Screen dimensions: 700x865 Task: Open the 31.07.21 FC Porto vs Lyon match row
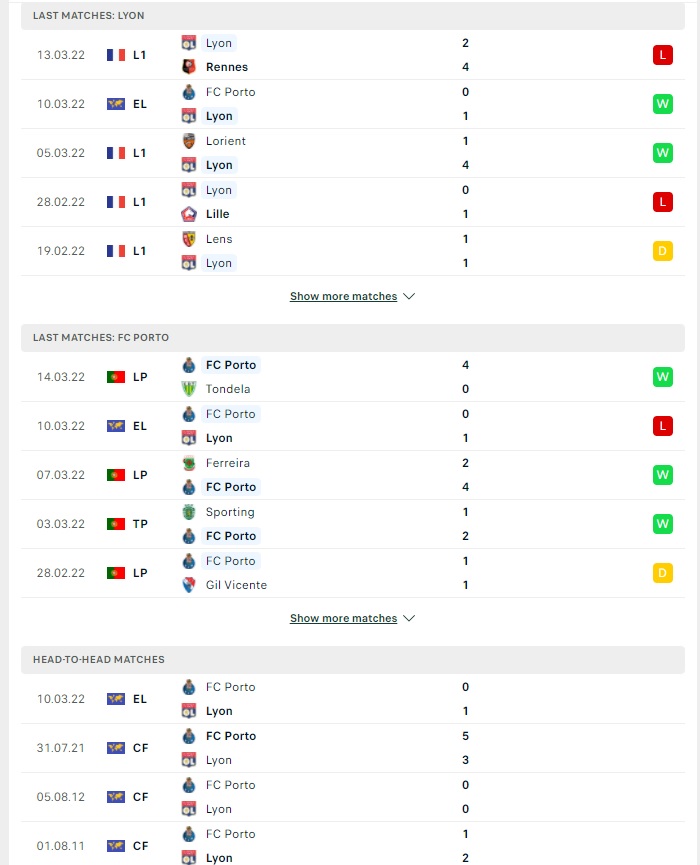click(x=353, y=748)
